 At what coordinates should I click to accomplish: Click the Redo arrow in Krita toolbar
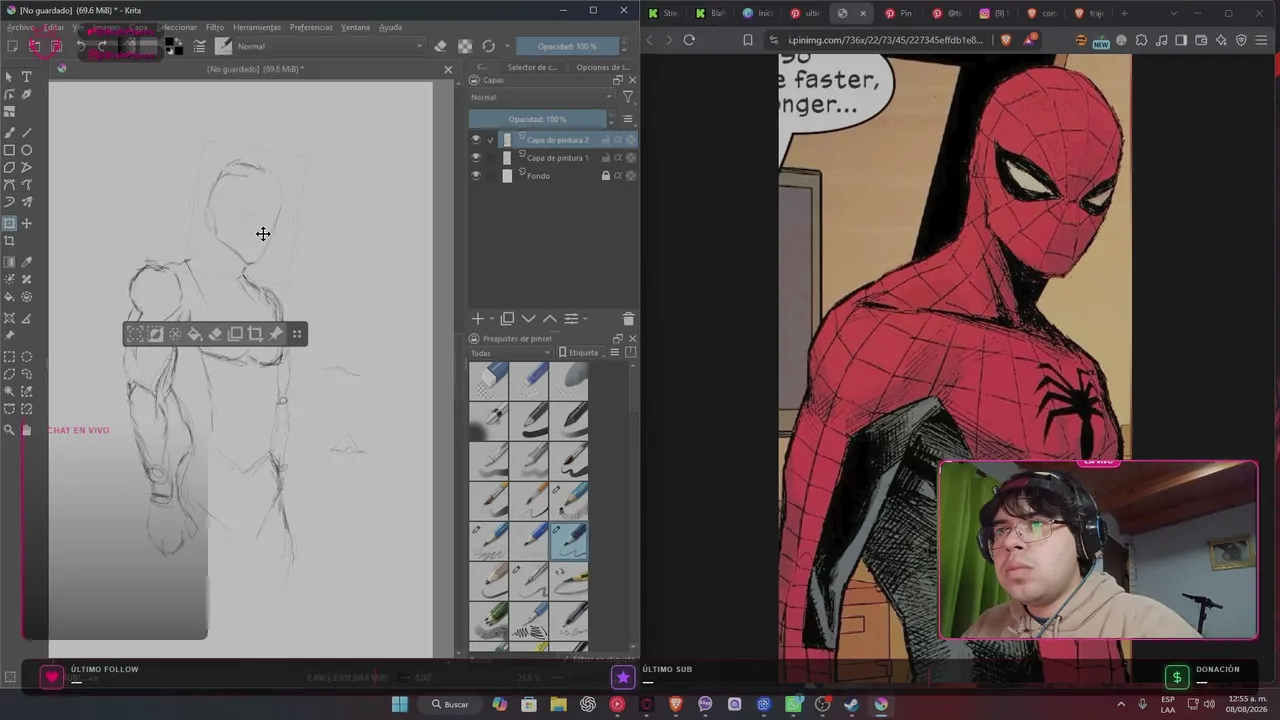tap(102, 46)
